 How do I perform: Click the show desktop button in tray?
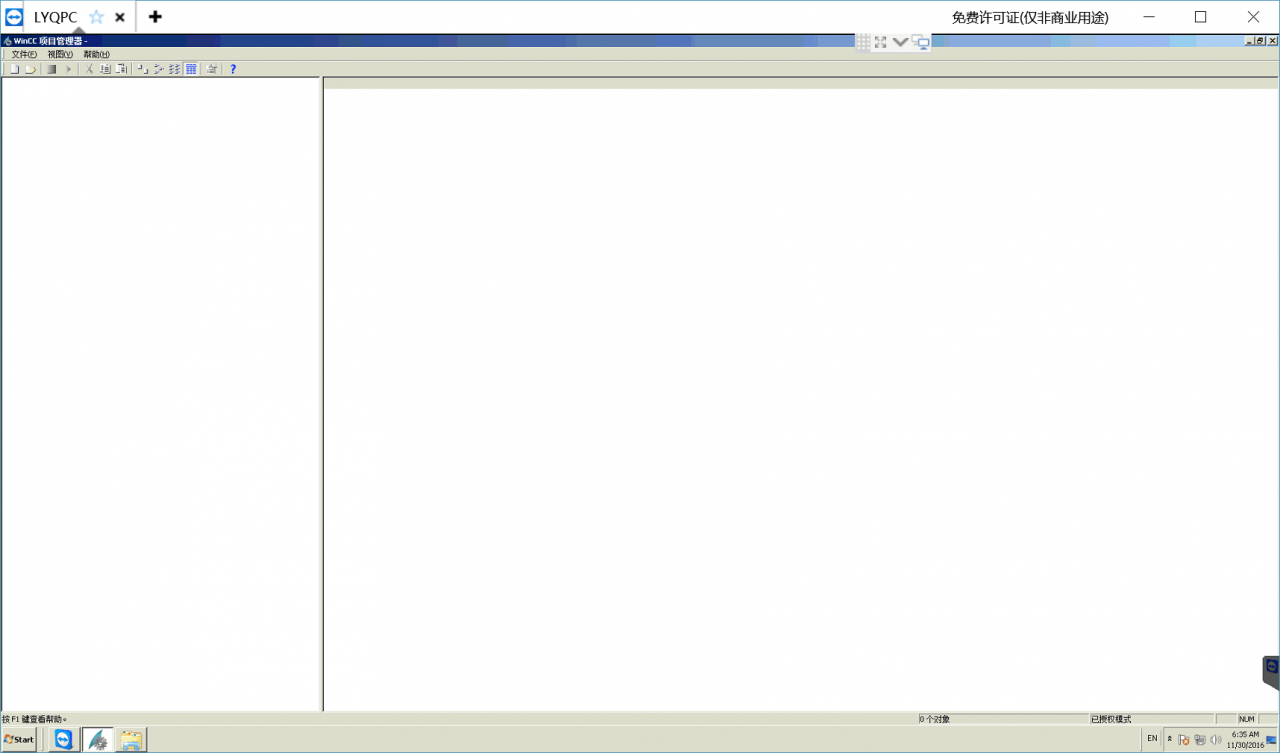pyautogui.click(x=1272, y=740)
